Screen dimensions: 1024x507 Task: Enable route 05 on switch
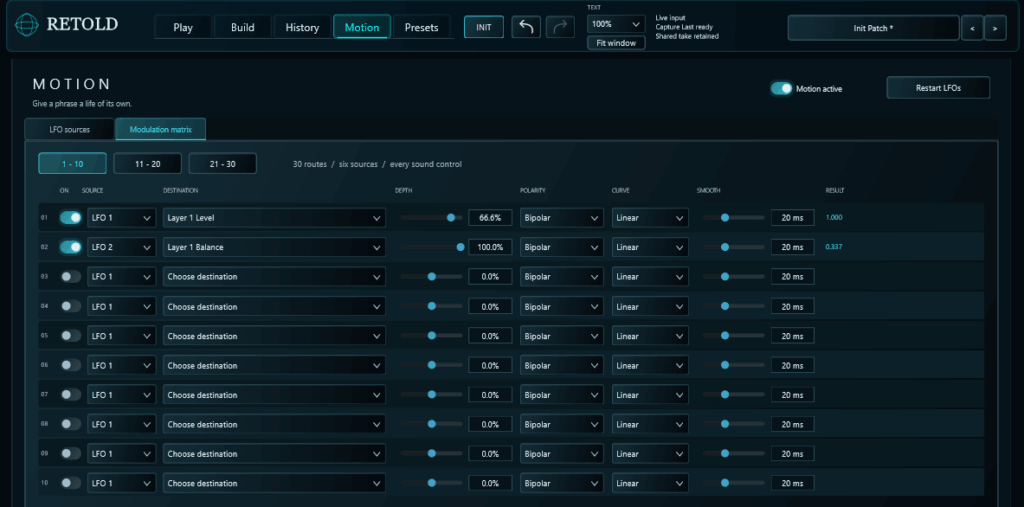(x=71, y=336)
